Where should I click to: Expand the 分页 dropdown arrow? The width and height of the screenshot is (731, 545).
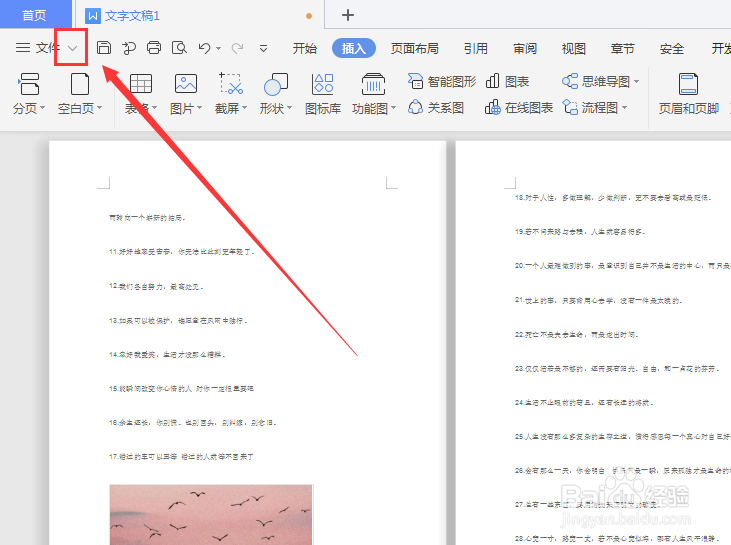click(42, 108)
